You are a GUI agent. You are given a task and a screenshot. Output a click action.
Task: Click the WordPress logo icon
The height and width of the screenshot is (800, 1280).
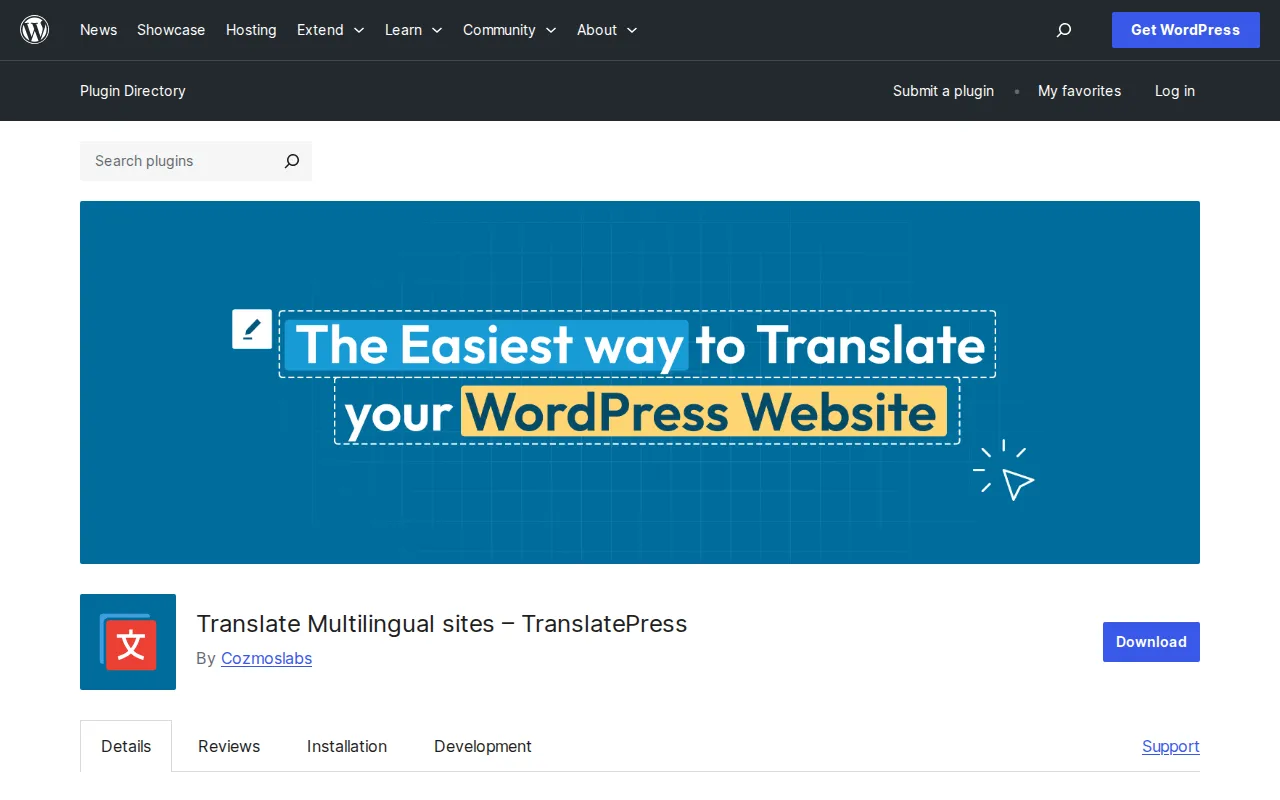click(x=35, y=29)
